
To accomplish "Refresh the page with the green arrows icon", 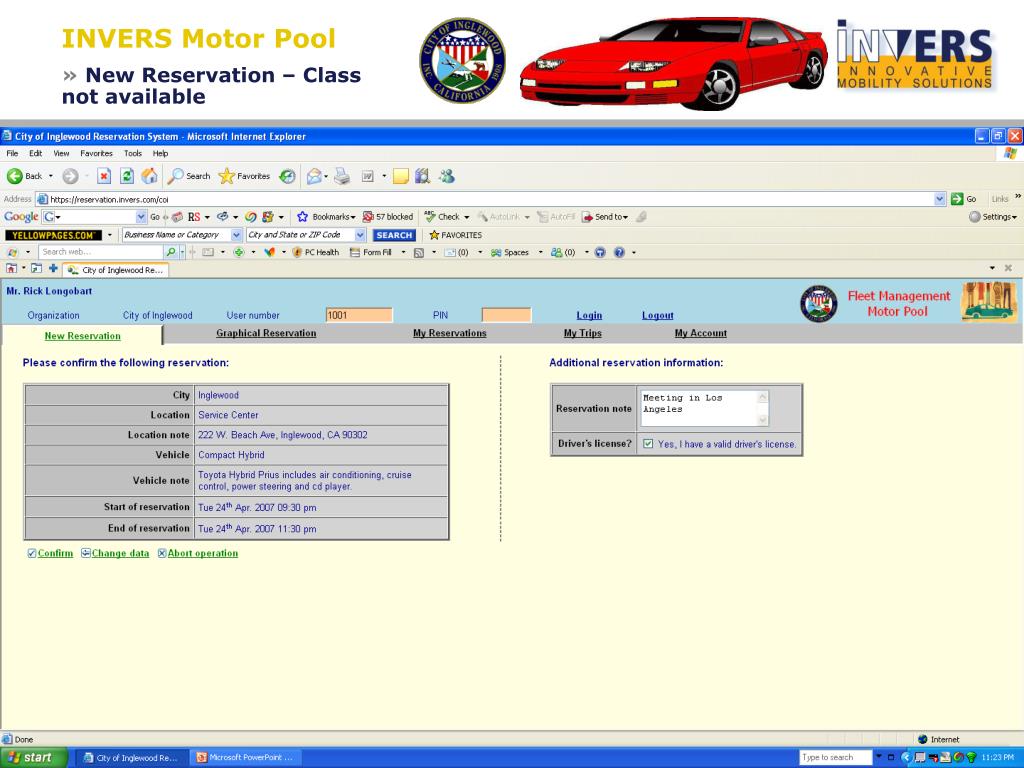I will [127, 176].
